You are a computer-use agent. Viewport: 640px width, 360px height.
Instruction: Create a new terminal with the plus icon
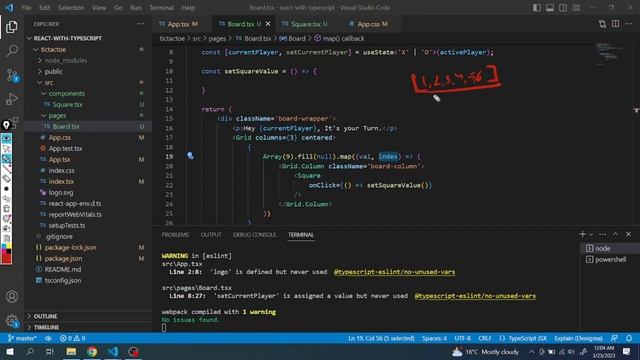coord(582,234)
